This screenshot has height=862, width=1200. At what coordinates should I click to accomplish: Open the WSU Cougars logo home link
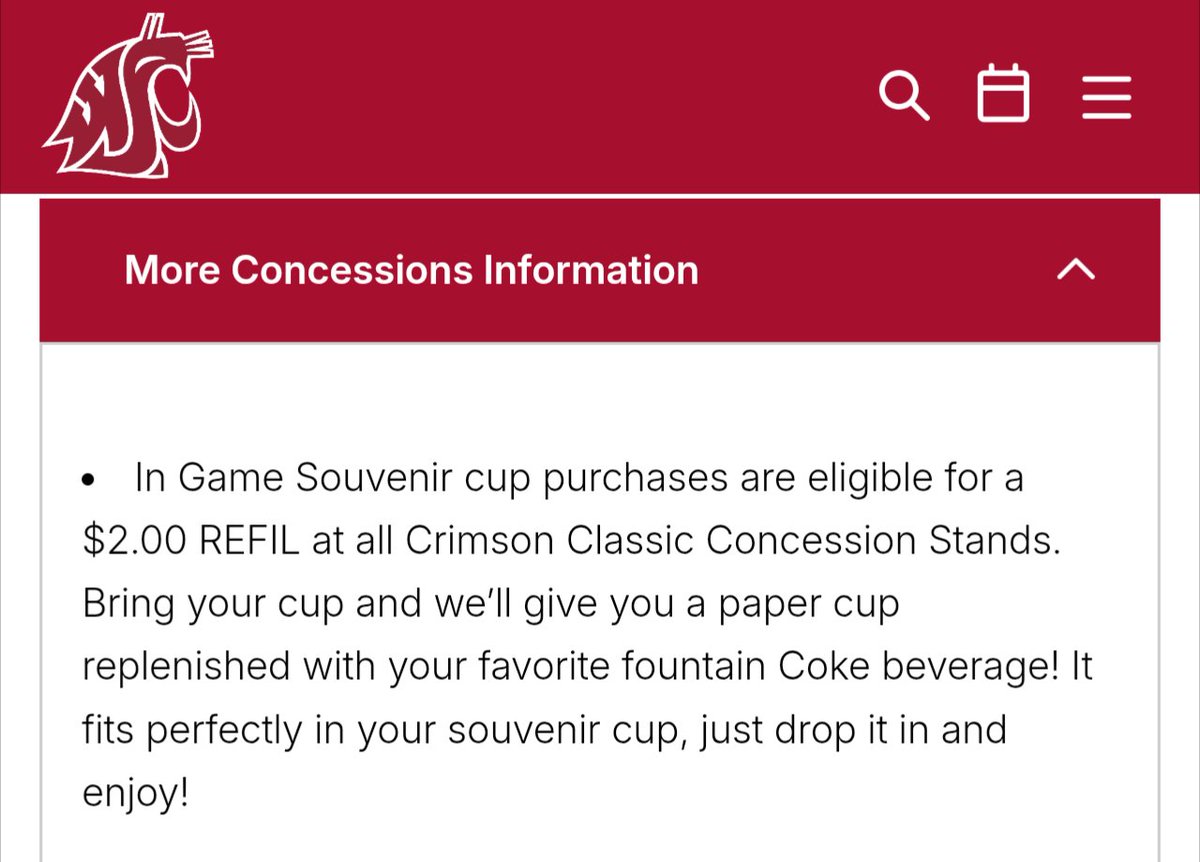(x=125, y=96)
